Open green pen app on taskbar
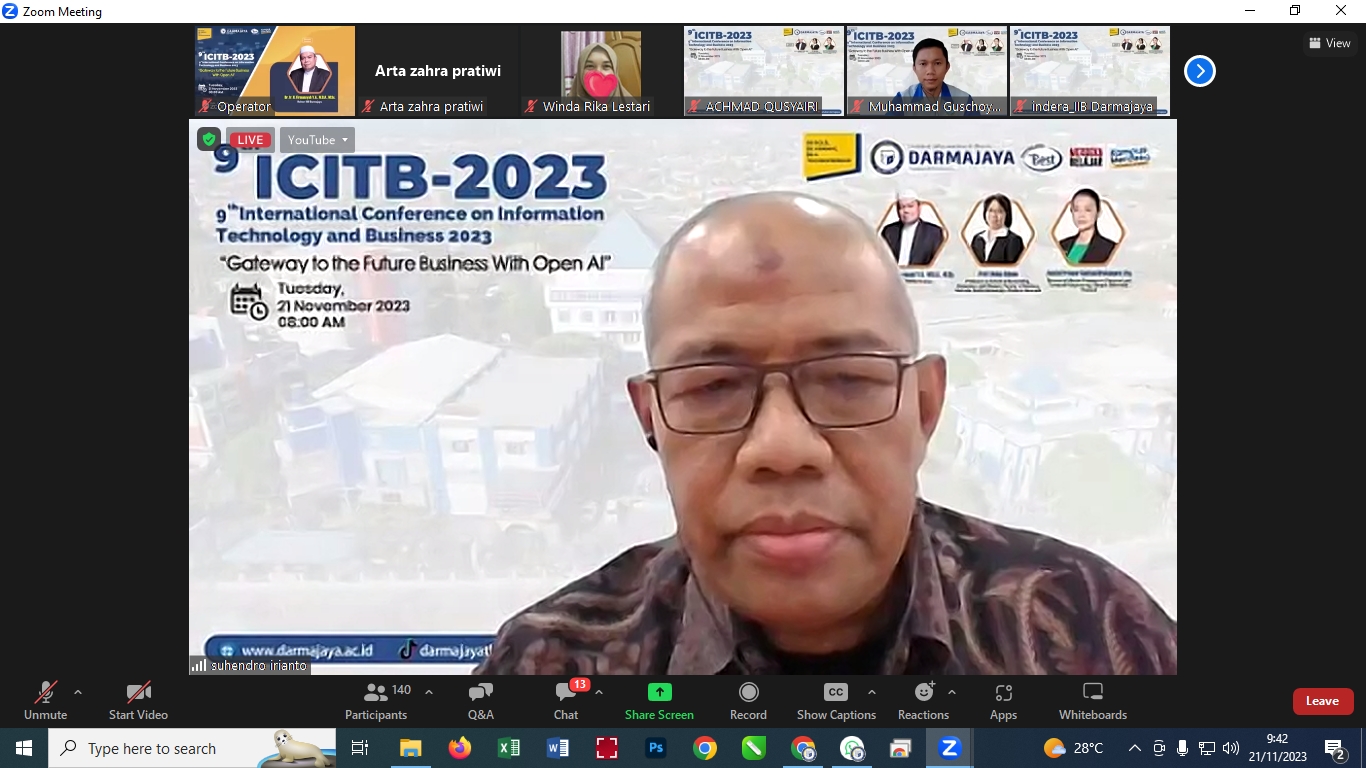The image size is (1366, 768). click(x=754, y=748)
